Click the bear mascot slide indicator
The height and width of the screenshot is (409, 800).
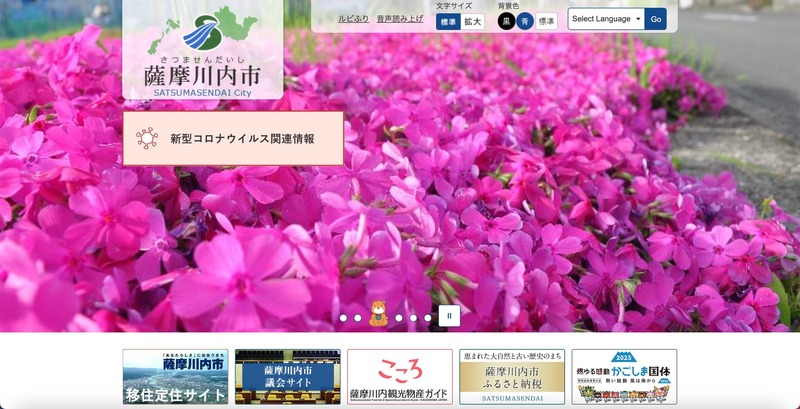tap(378, 314)
